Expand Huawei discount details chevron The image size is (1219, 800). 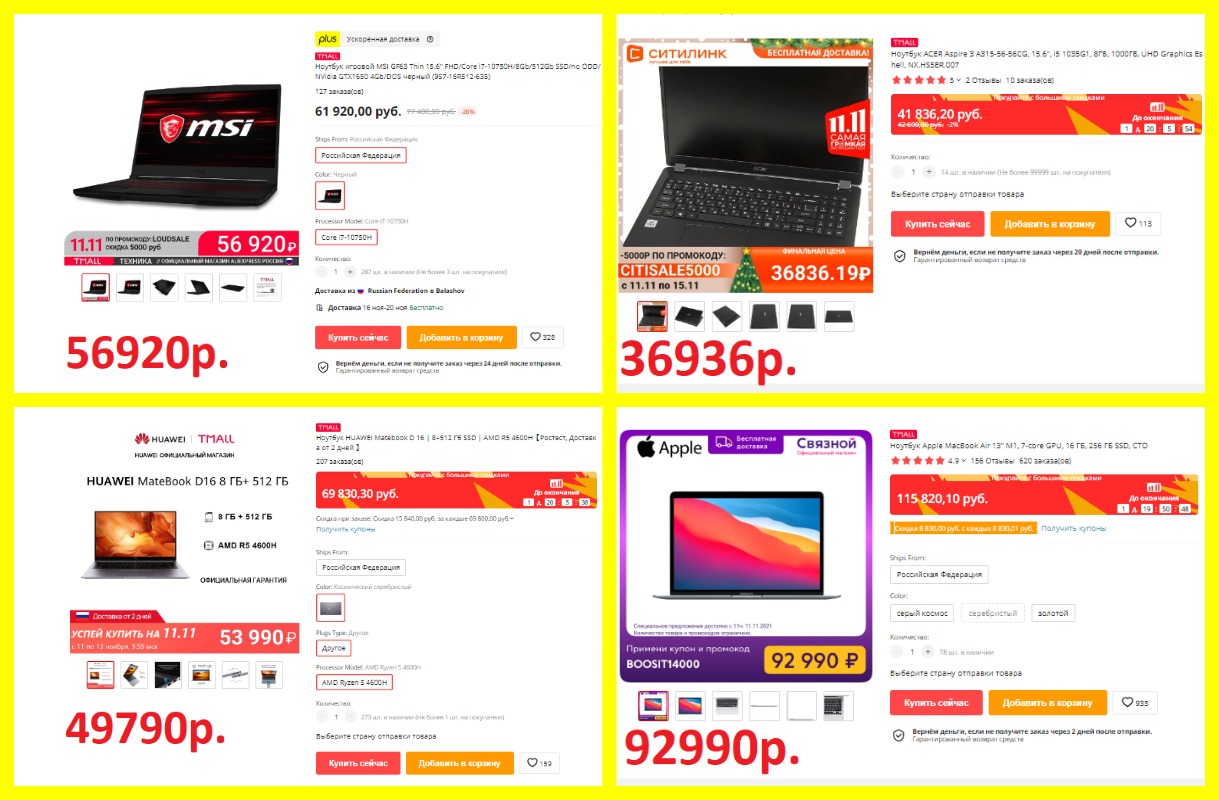(512, 519)
